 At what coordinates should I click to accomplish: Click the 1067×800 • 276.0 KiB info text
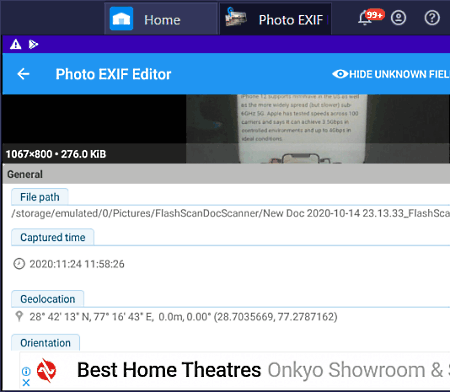click(x=56, y=154)
